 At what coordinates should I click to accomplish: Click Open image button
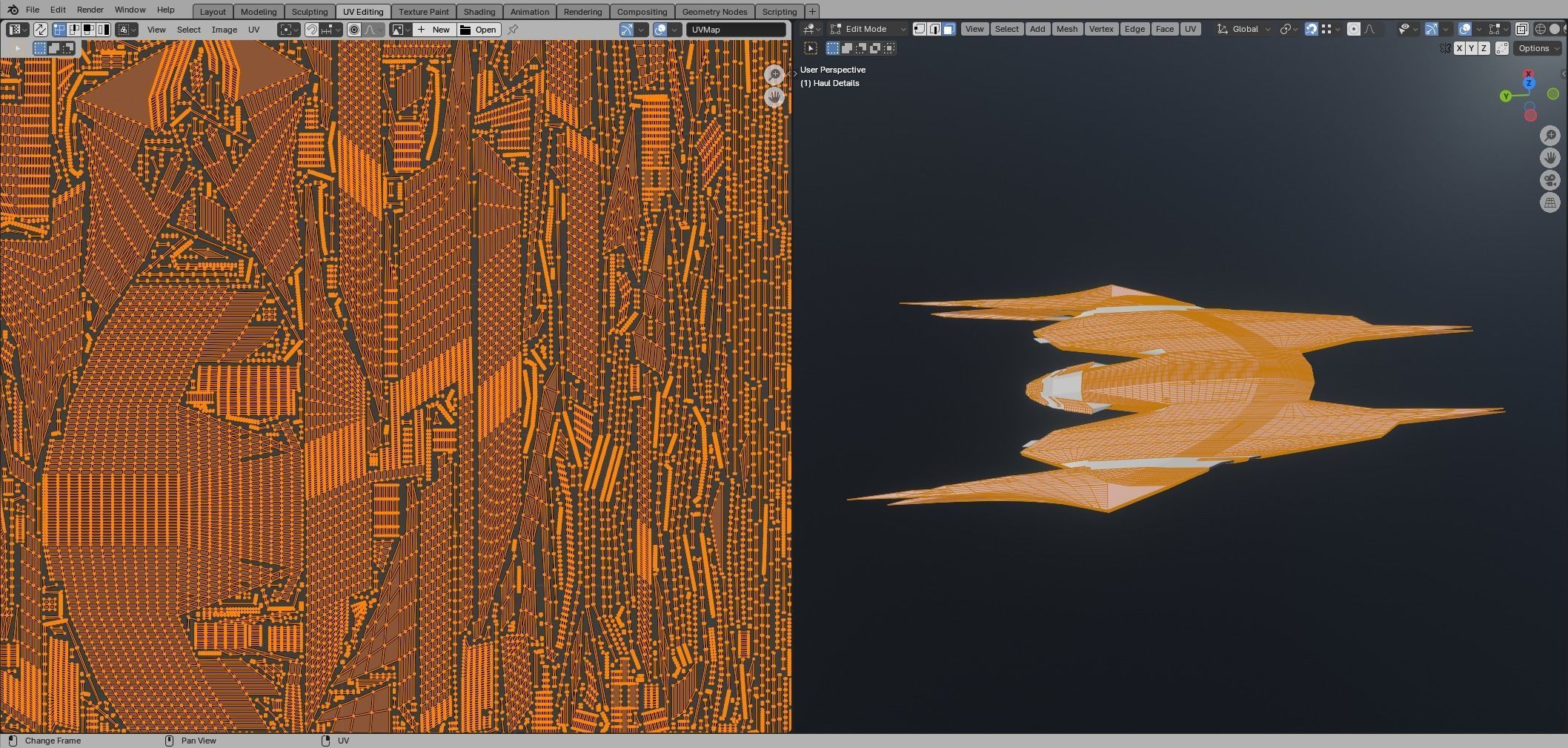[x=479, y=30]
